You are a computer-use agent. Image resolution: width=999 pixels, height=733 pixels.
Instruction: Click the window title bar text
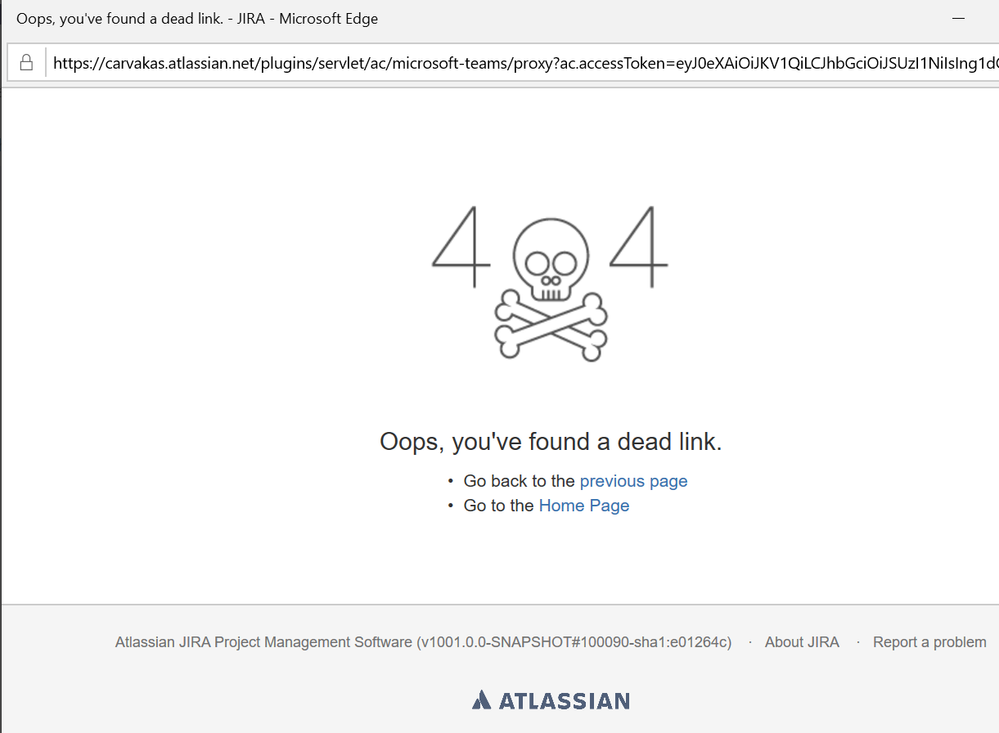(197, 18)
